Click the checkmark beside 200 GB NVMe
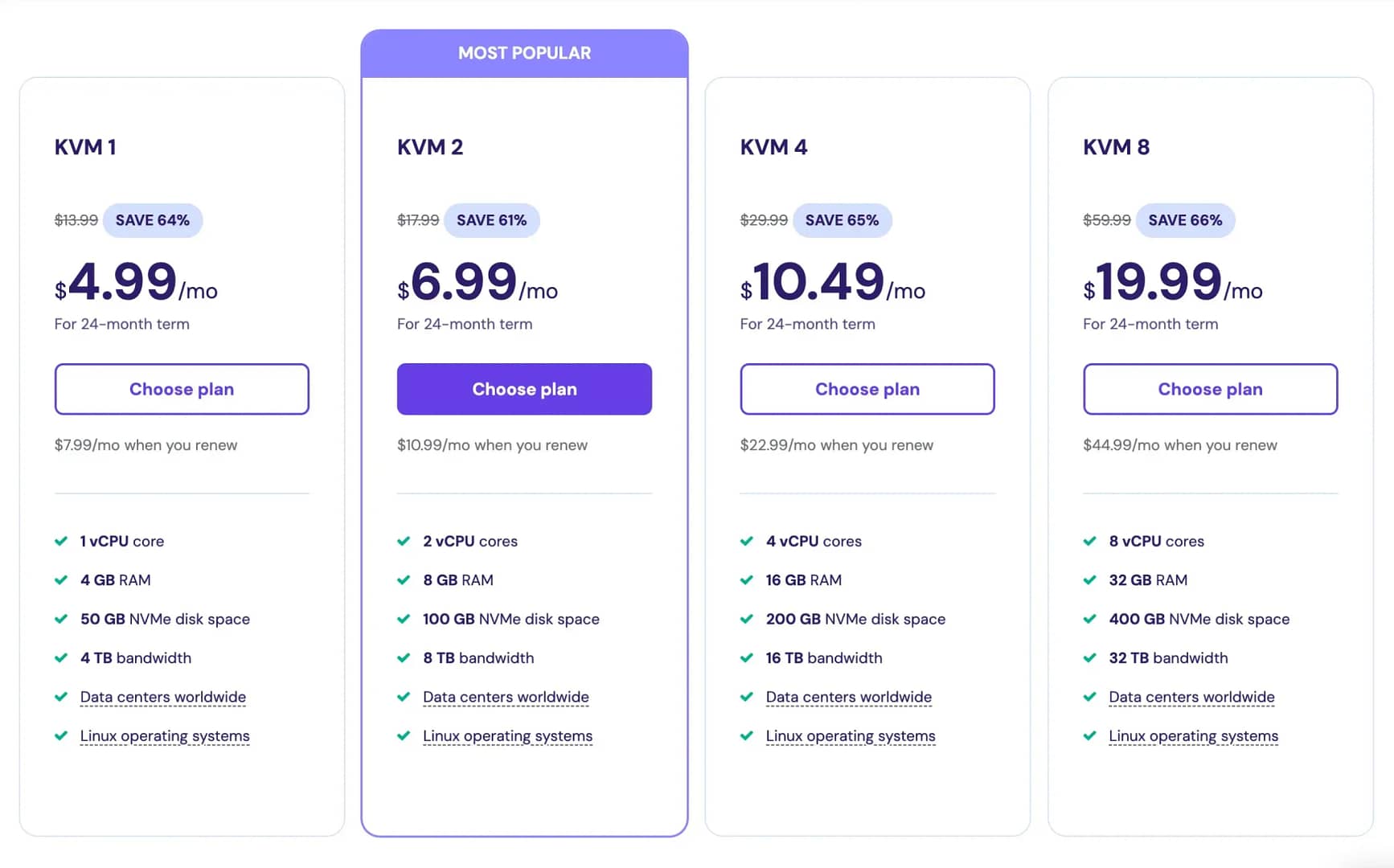The height and width of the screenshot is (868, 1394). 747,619
